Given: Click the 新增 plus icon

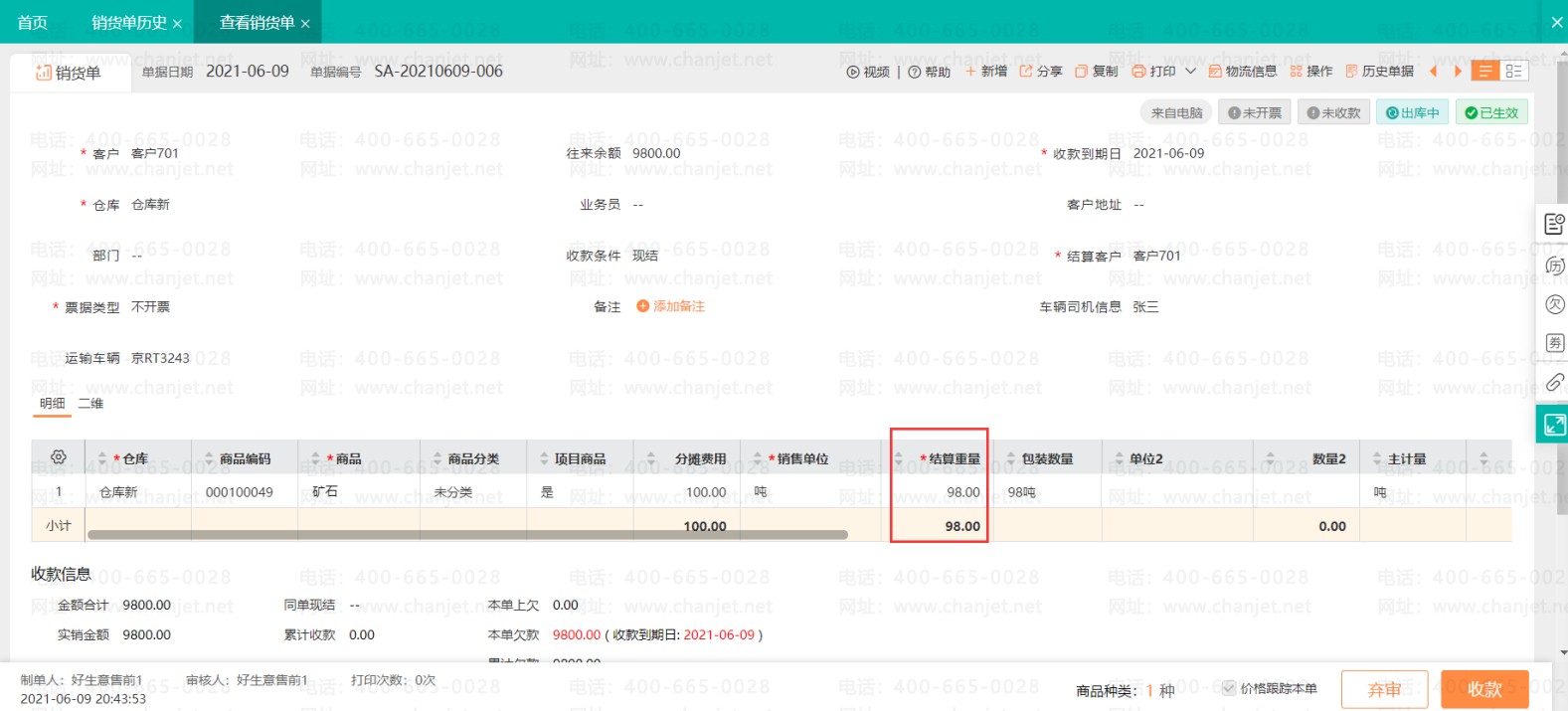Looking at the screenshot, I should click(970, 72).
